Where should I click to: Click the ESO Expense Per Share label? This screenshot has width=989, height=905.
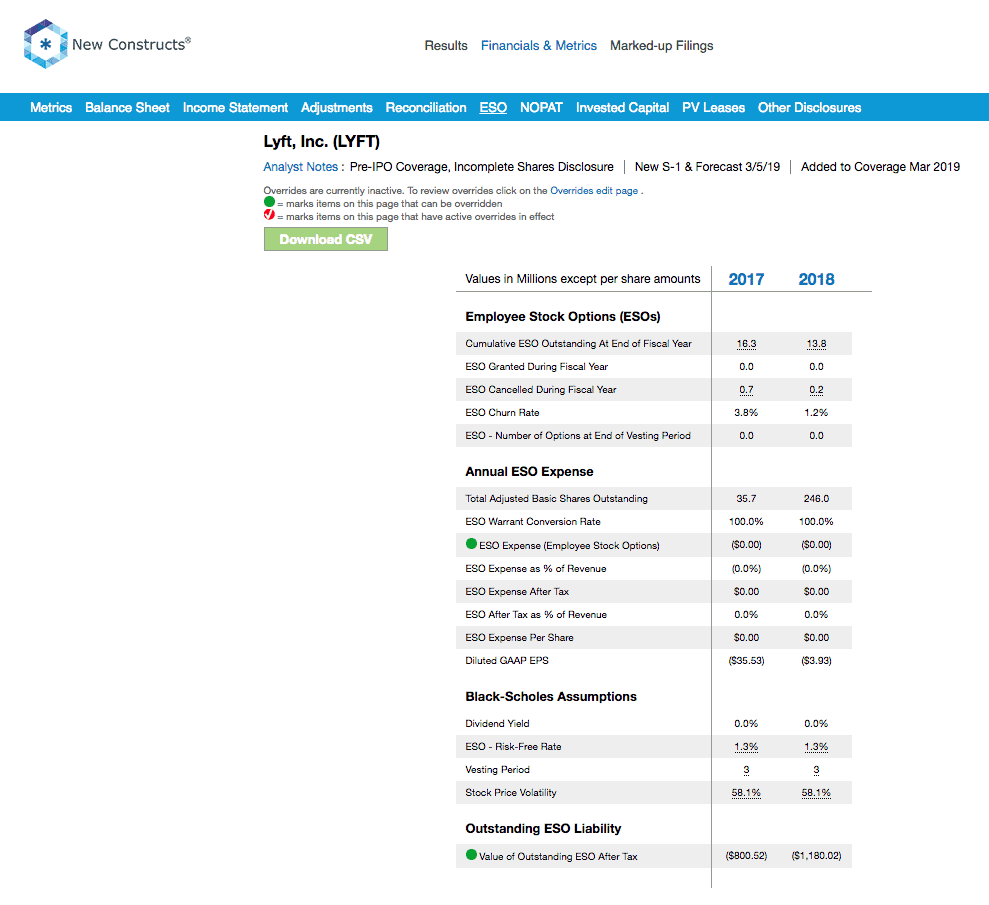click(519, 638)
